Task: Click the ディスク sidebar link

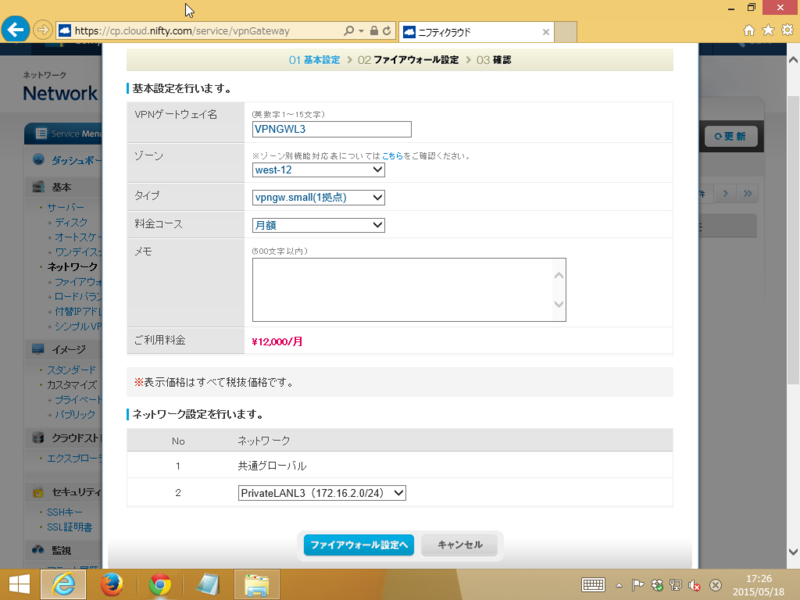Action: (x=71, y=222)
